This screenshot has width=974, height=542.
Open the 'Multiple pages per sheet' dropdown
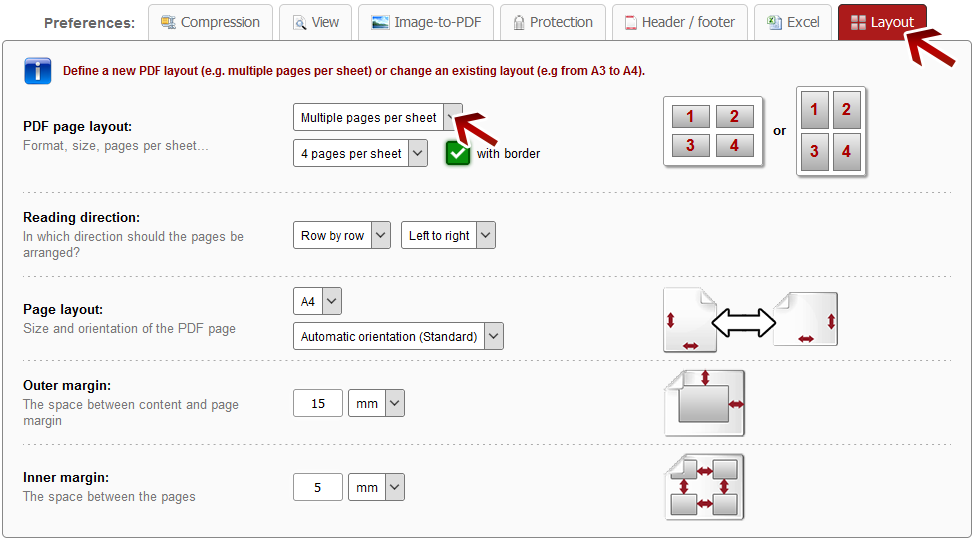pos(378,118)
